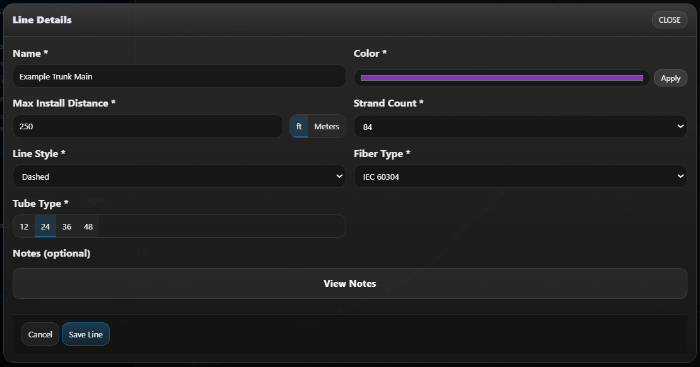Select tube type 48
Image resolution: width=700 pixels, height=367 pixels.
click(x=88, y=226)
